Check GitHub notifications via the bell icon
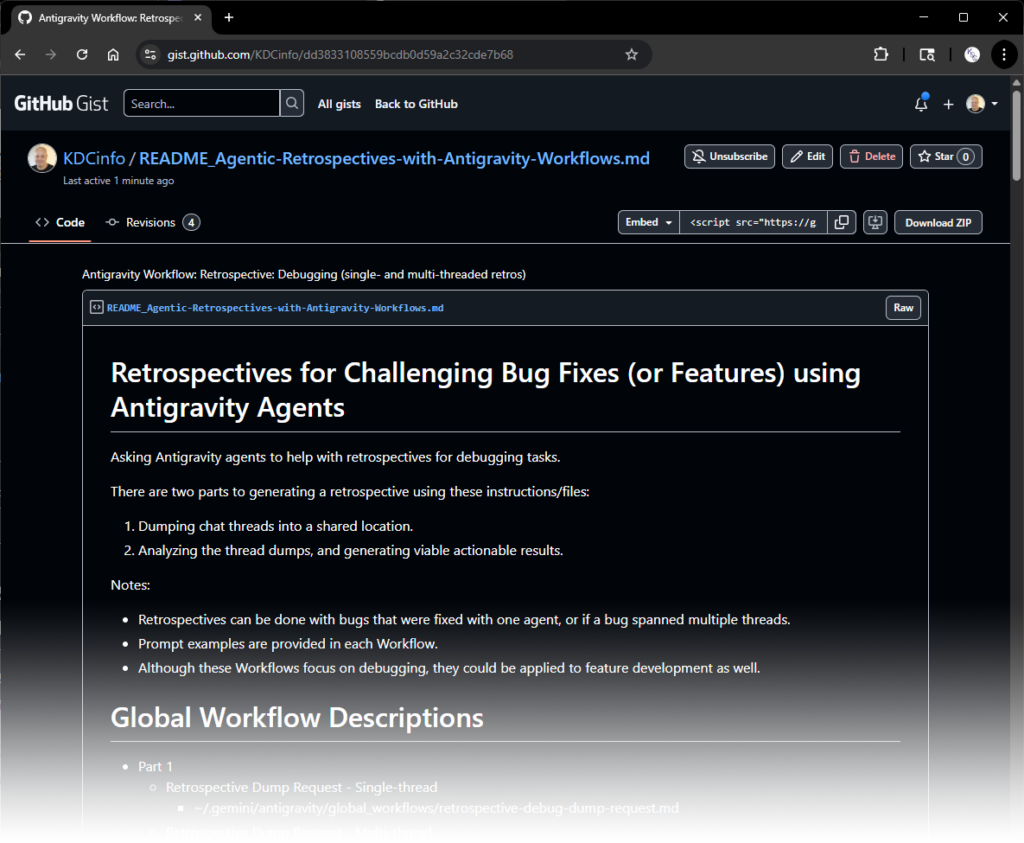The width and height of the screenshot is (1024, 843). [x=919, y=103]
